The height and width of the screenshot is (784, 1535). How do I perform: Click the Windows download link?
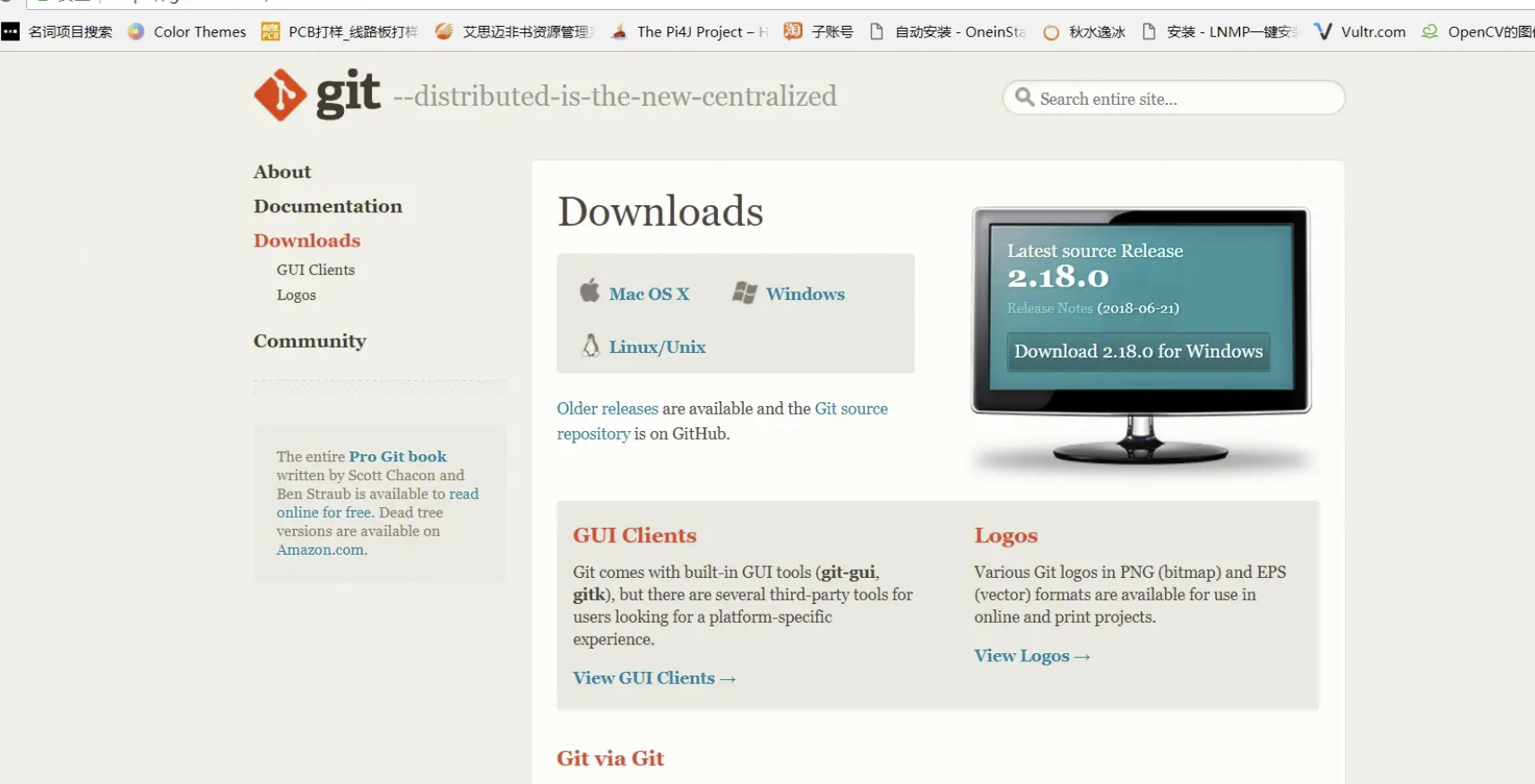pyautogui.click(x=806, y=294)
